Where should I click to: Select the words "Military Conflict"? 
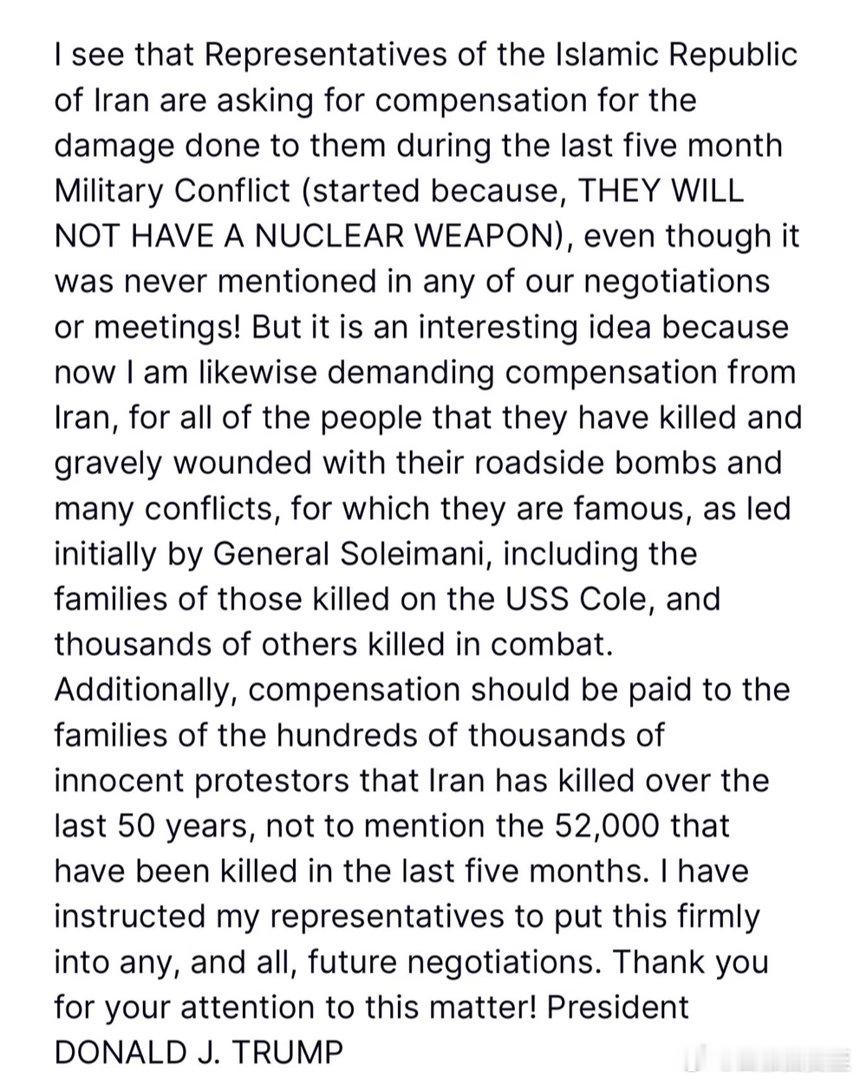click(x=172, y=191)
